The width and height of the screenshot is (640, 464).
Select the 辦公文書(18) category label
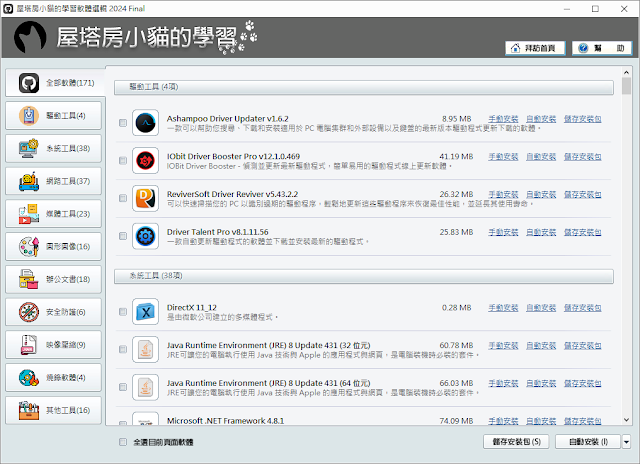click(68, 279)
